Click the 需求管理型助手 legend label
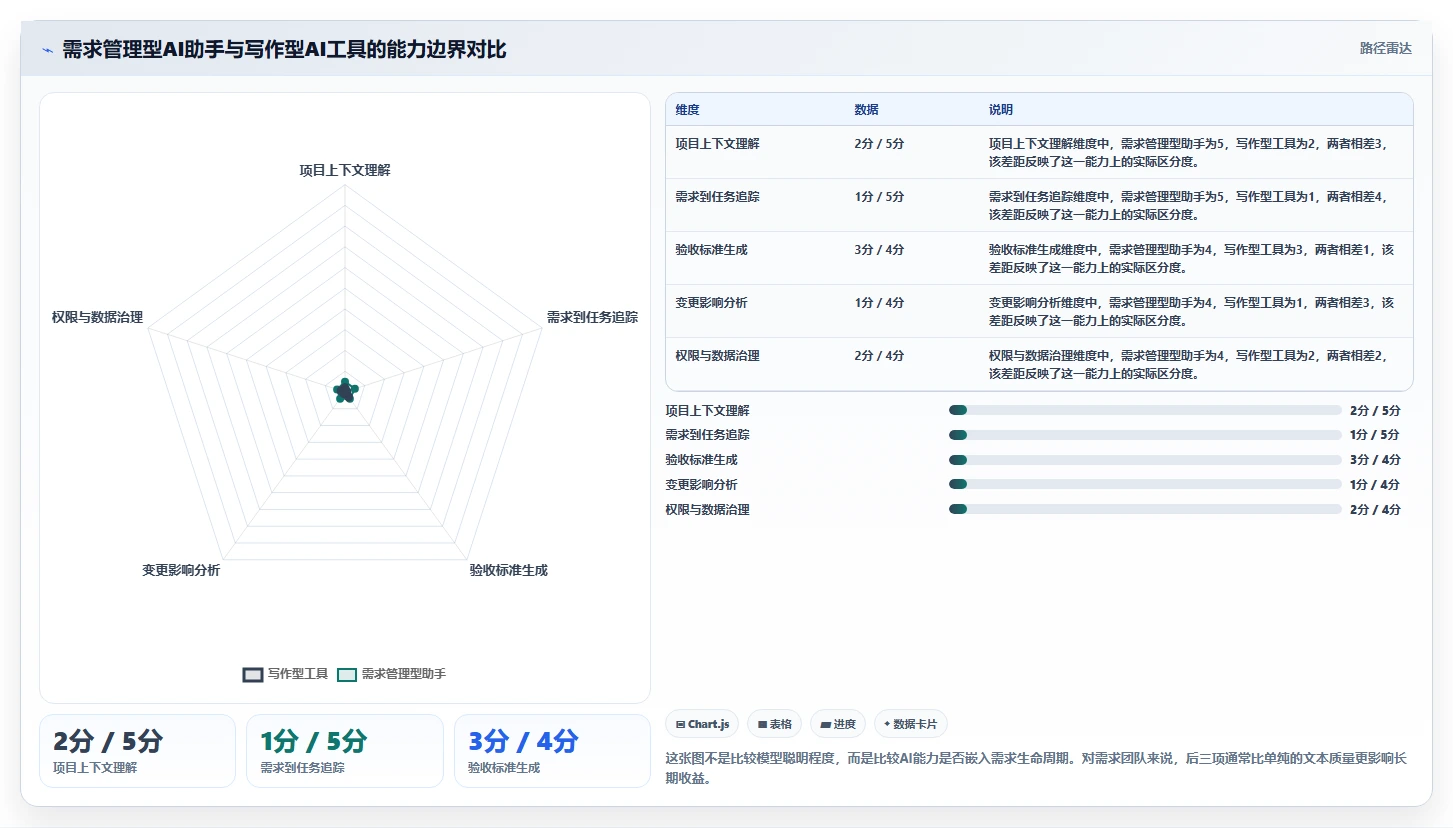The width and height of the screenshot is (1453, 828). [x=404, y=674]
